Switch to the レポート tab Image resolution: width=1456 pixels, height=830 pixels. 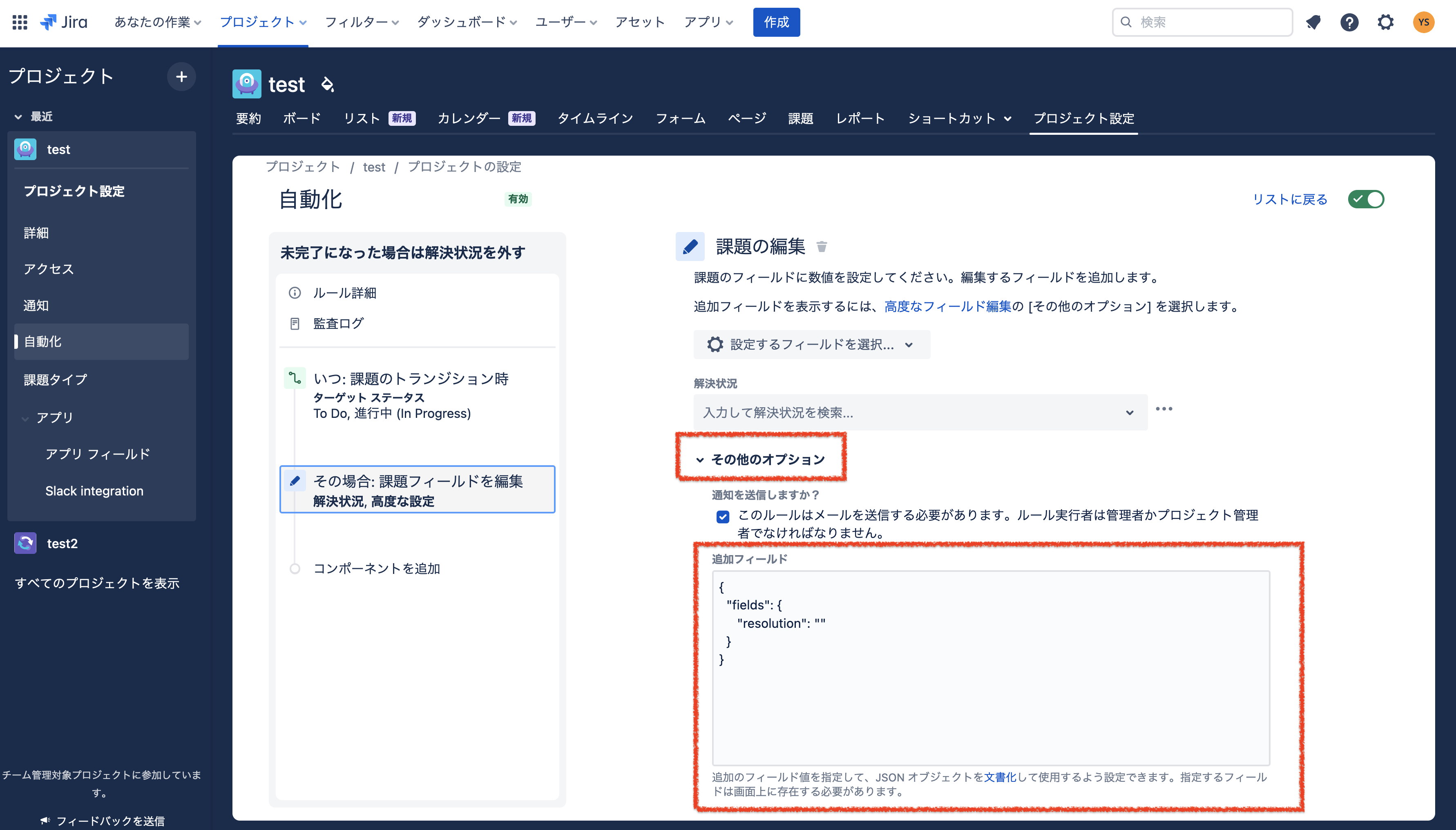pos(860,118)
